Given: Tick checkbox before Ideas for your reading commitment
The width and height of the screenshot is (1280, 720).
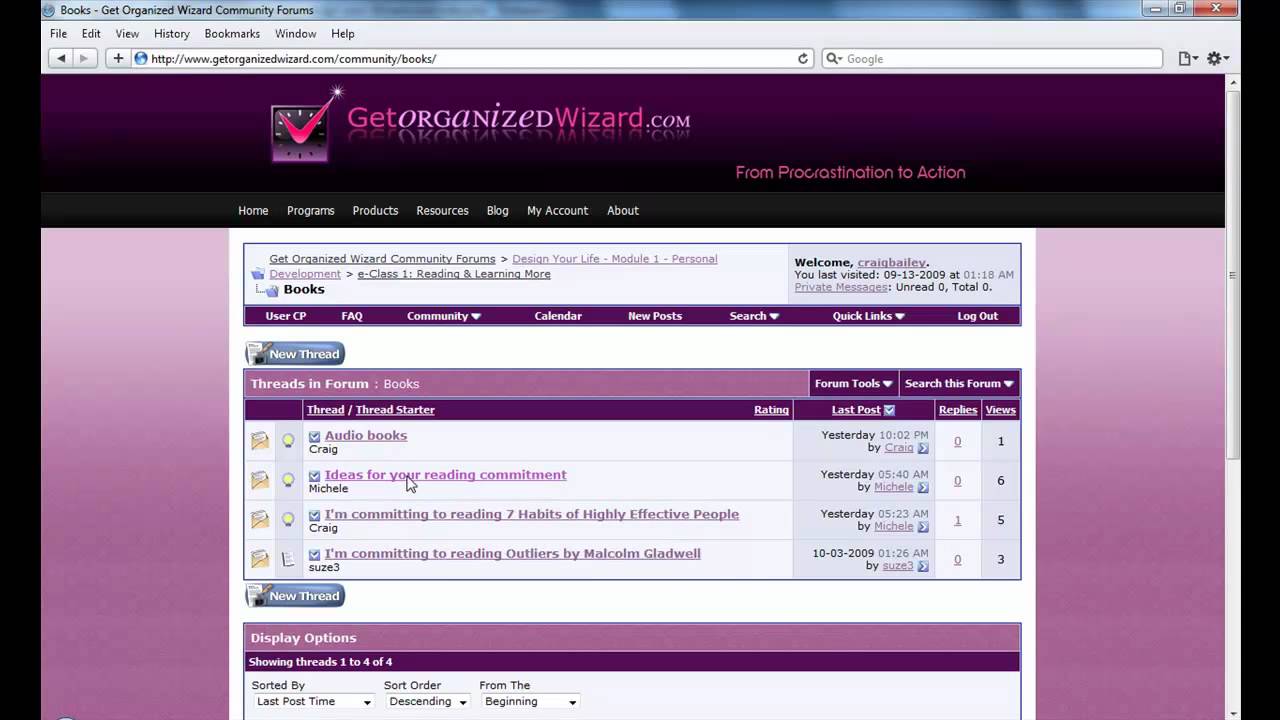Looking at the screenshot, I should coord(315,476).
